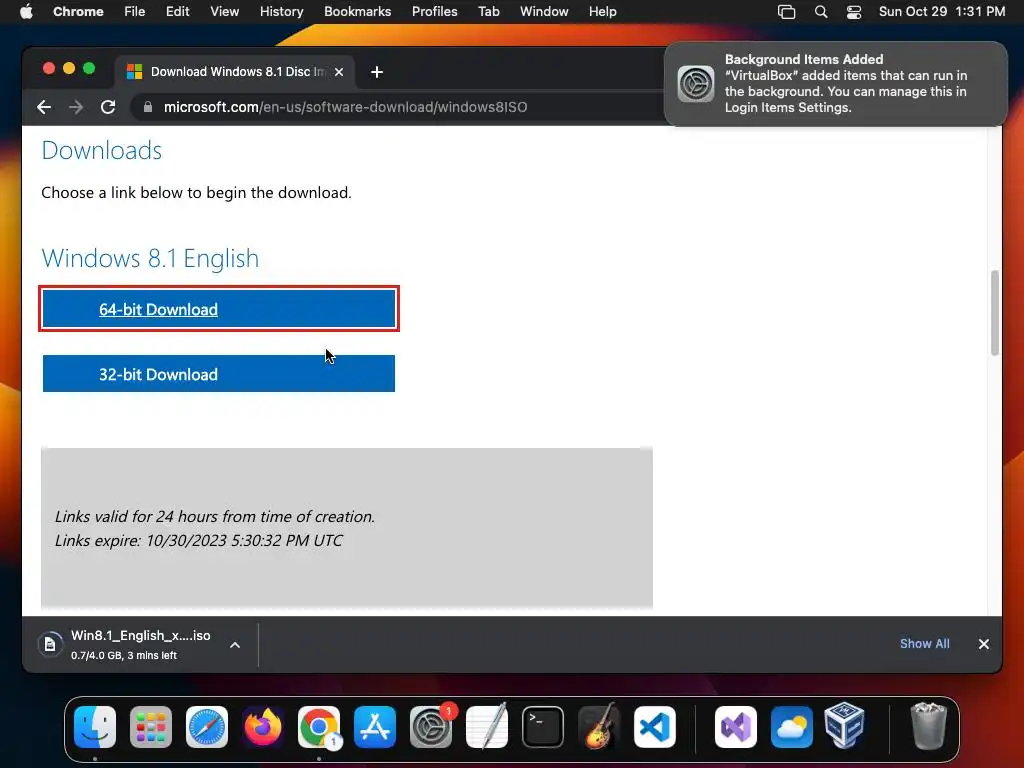Go back to the previous page

[x=44, y=107]
